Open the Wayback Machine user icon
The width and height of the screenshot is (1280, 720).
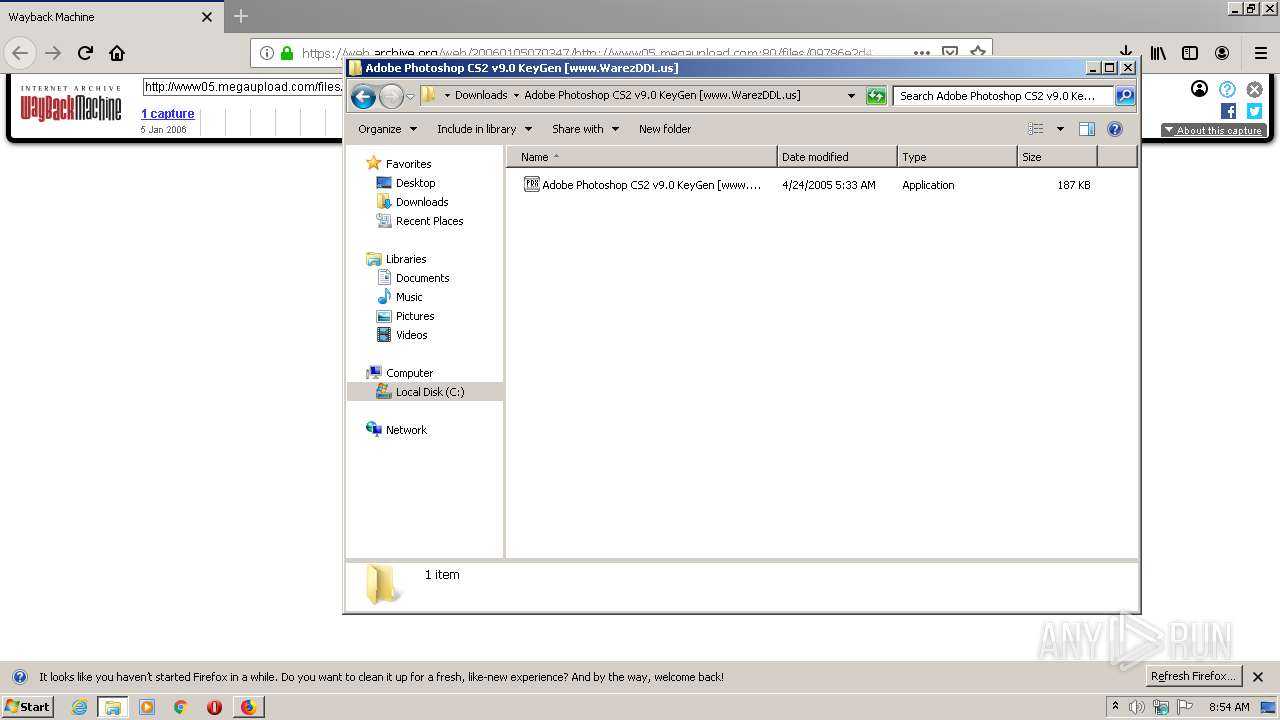pos(1200,89)
